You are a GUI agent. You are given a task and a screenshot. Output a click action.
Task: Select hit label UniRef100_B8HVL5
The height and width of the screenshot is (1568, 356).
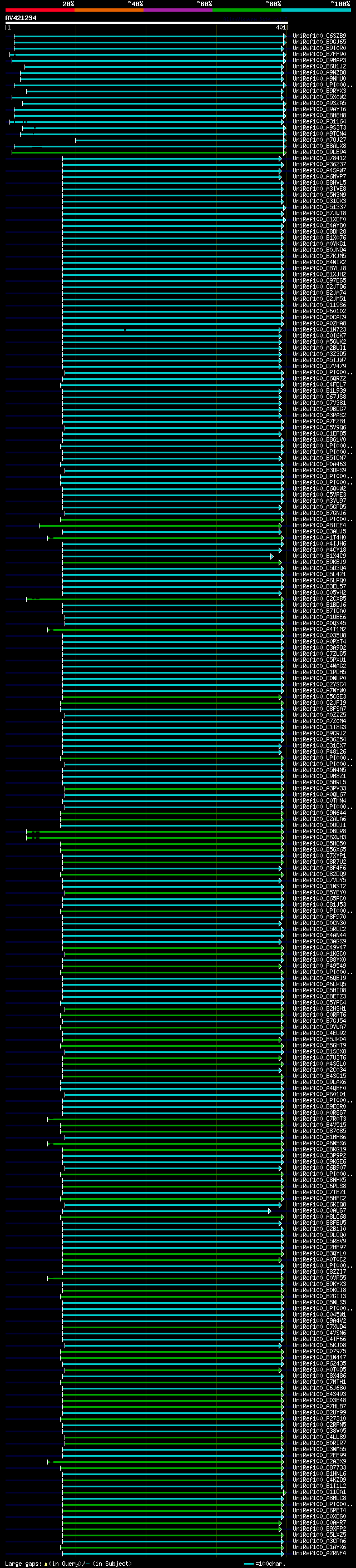coord(319,182)
